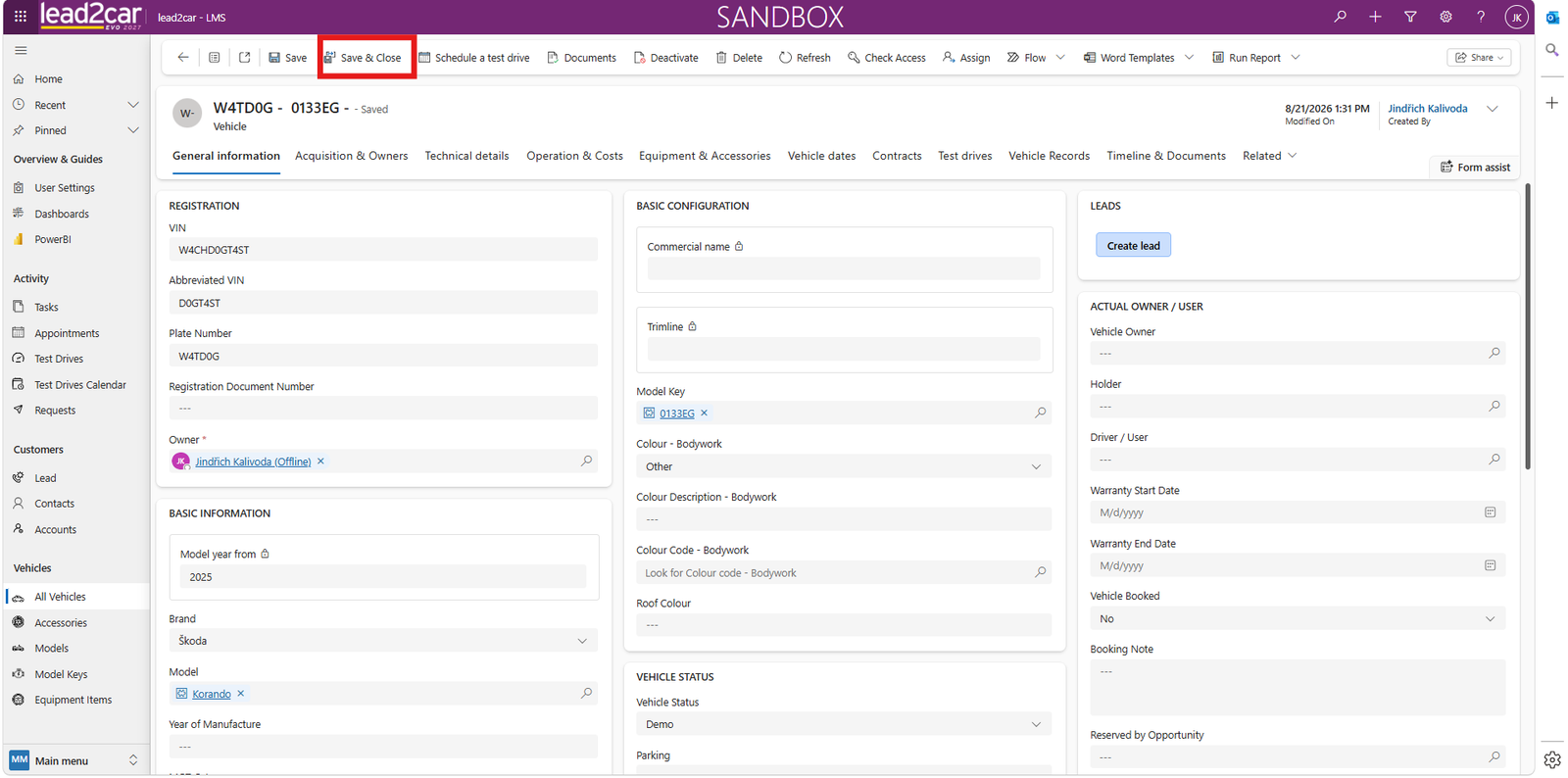Open the JK user profile avatar
This screenshot has height=778, width=1568.
pyautogui.click(x=1516, y=17)
